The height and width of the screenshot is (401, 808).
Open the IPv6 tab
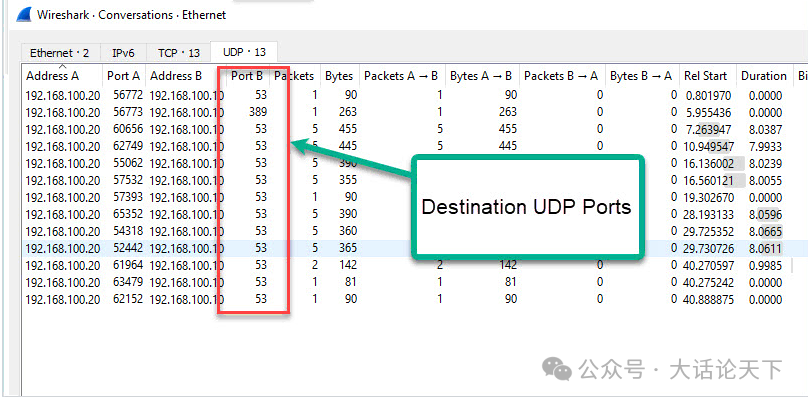123,53
